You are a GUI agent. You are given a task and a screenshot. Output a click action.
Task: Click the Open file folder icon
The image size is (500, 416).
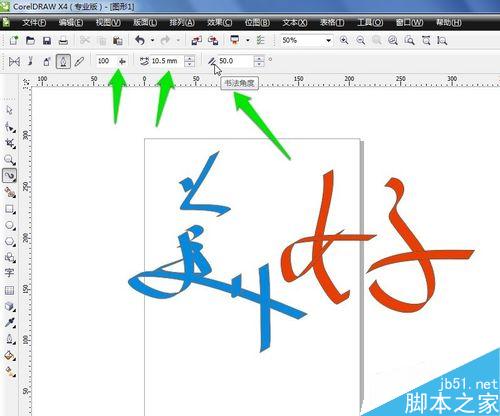[30, 41]
